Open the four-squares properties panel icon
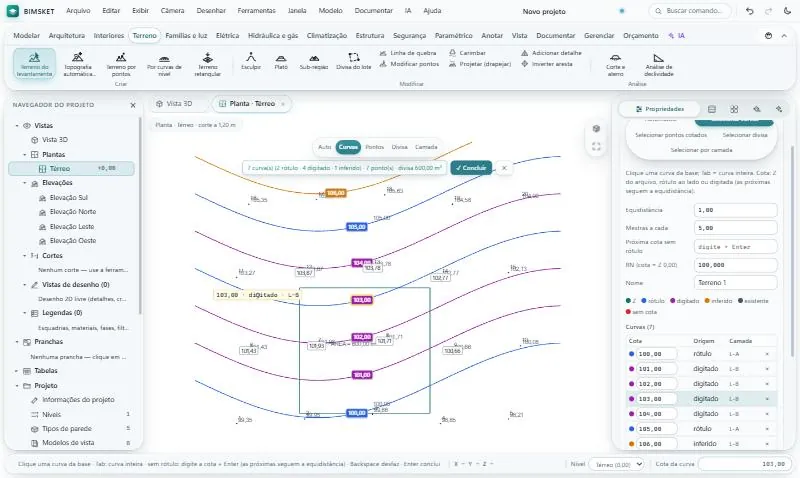This screenshot has height=478, width=800. point(734,109)
